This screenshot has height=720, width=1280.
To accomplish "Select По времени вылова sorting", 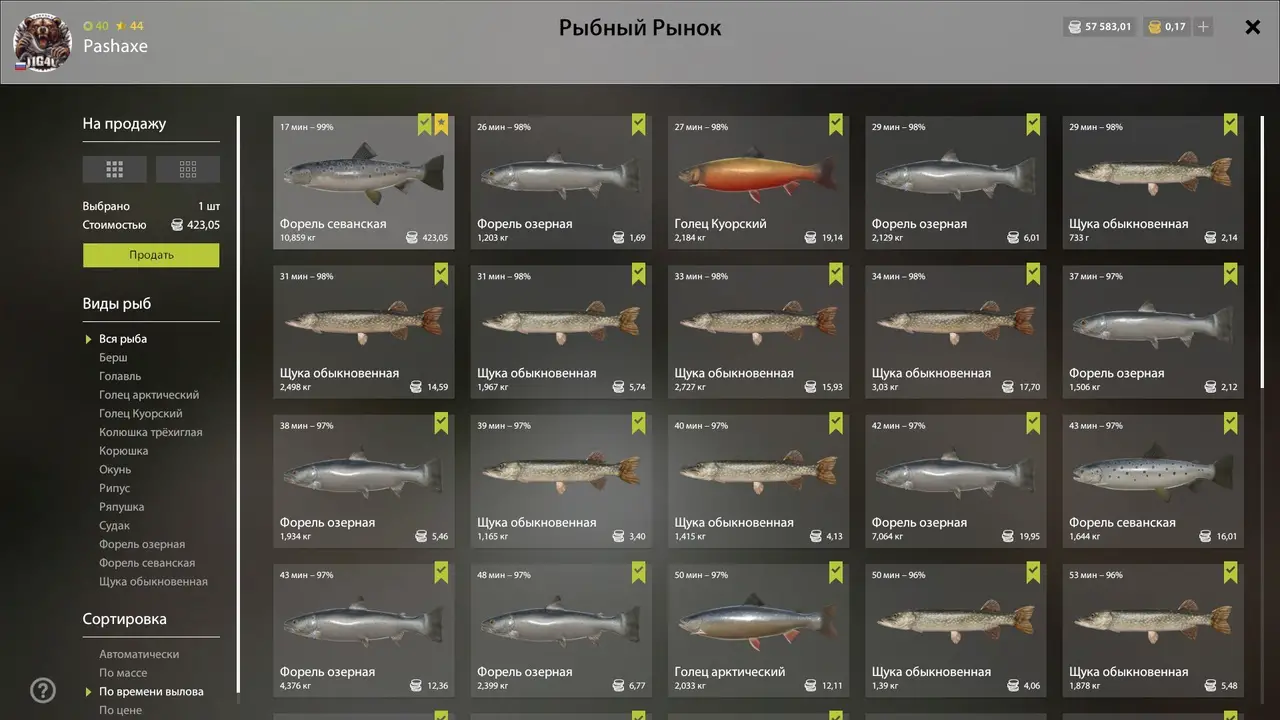I will click(x=151, y=692).
